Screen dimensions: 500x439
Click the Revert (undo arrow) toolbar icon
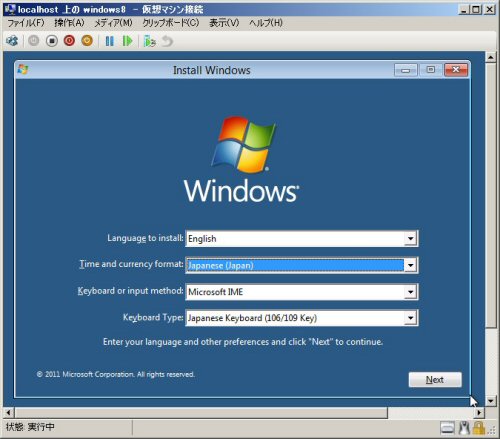pos(167,41)
